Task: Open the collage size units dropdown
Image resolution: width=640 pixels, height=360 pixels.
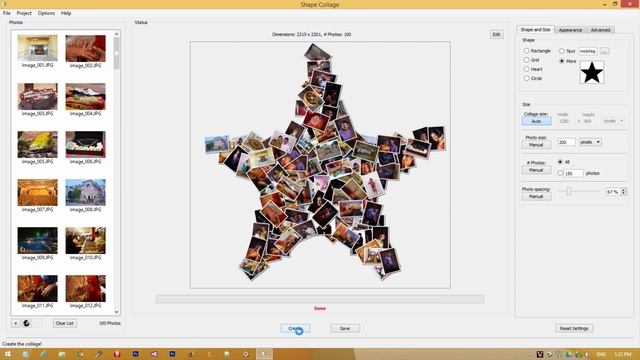Action: point(613,121)
